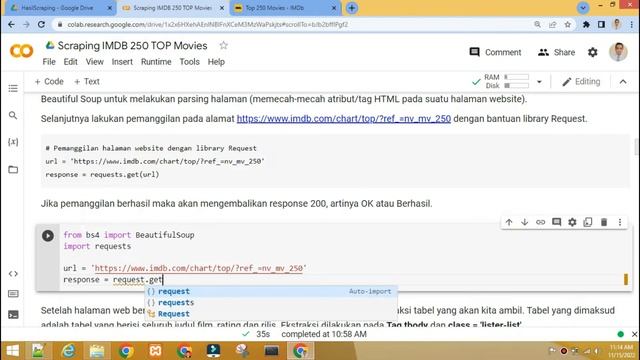Screen dimensions: 640x360
Task: Open Internet Explorer from taskbar
Action: 68,351
